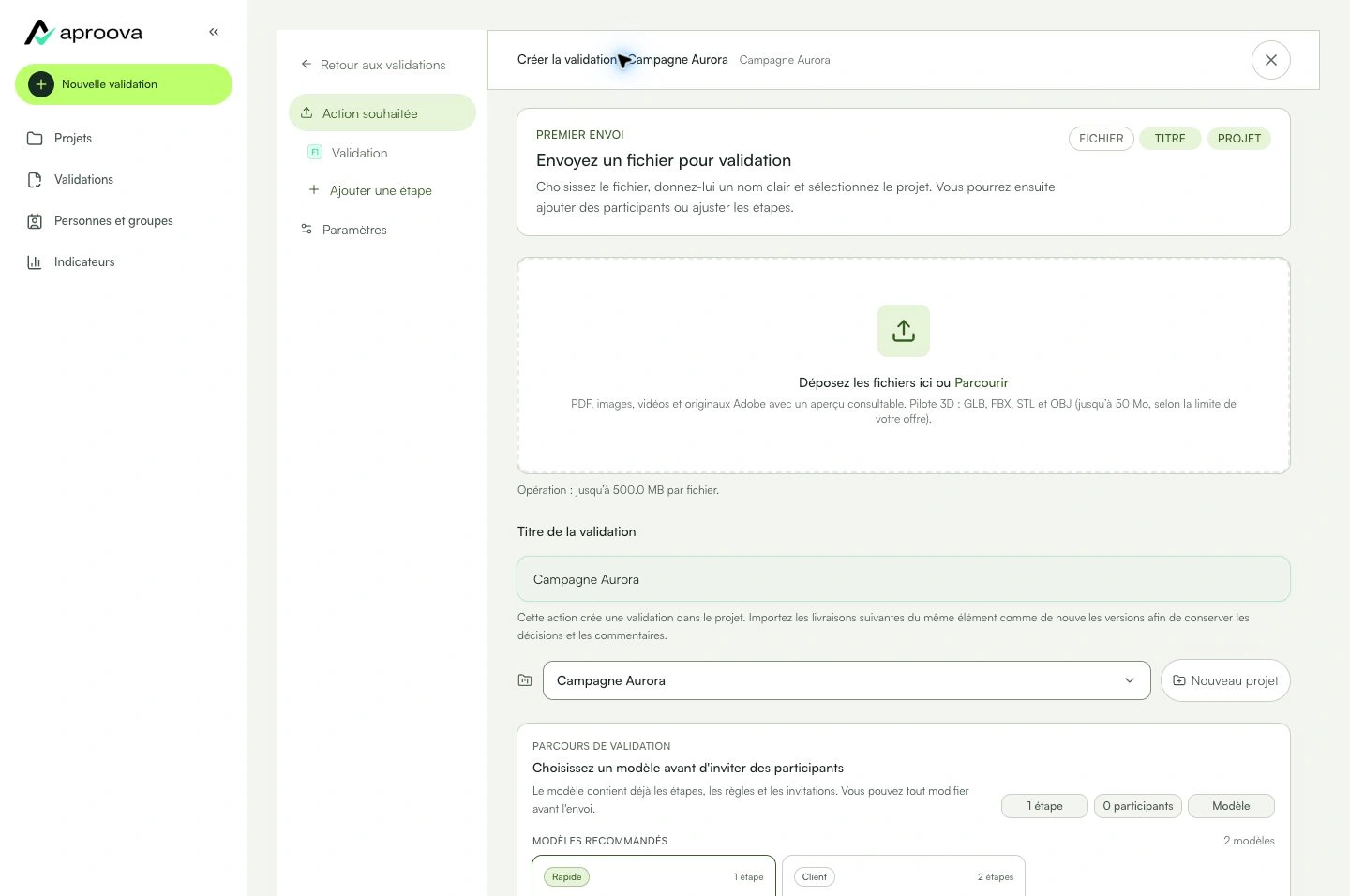Click the Nouveau projet button

point(1225,680)
